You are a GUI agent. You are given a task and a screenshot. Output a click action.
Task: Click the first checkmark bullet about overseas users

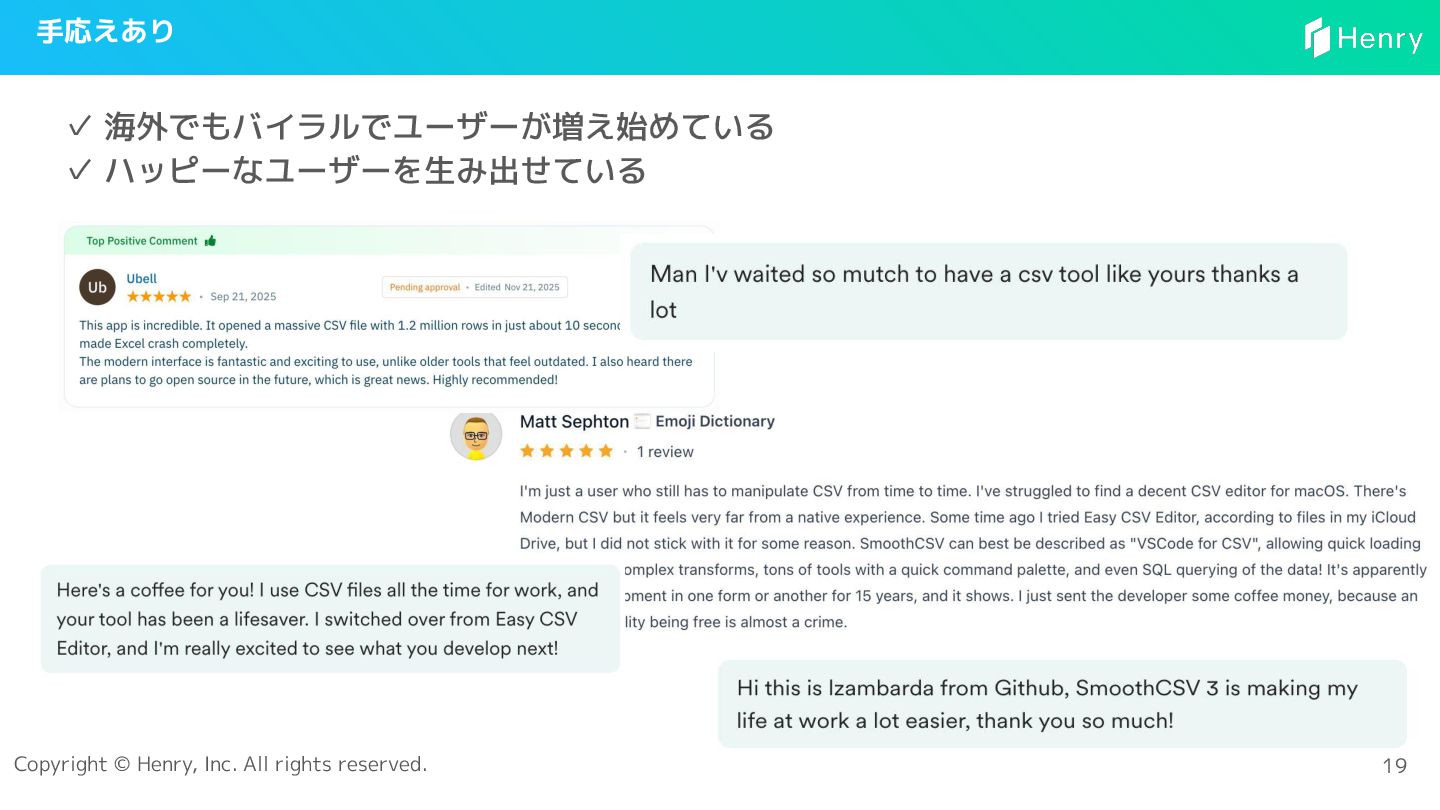point(80,127)
